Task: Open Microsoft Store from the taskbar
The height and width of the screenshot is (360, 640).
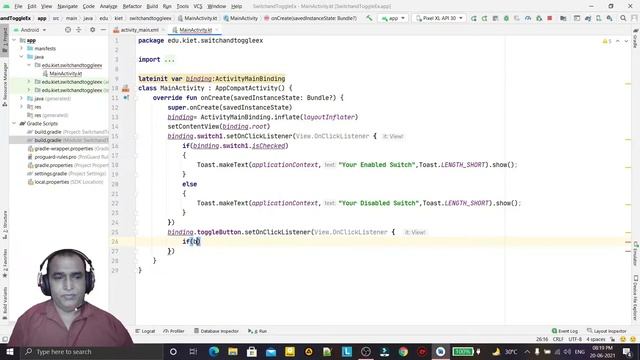Action: [x=252, y=351]
